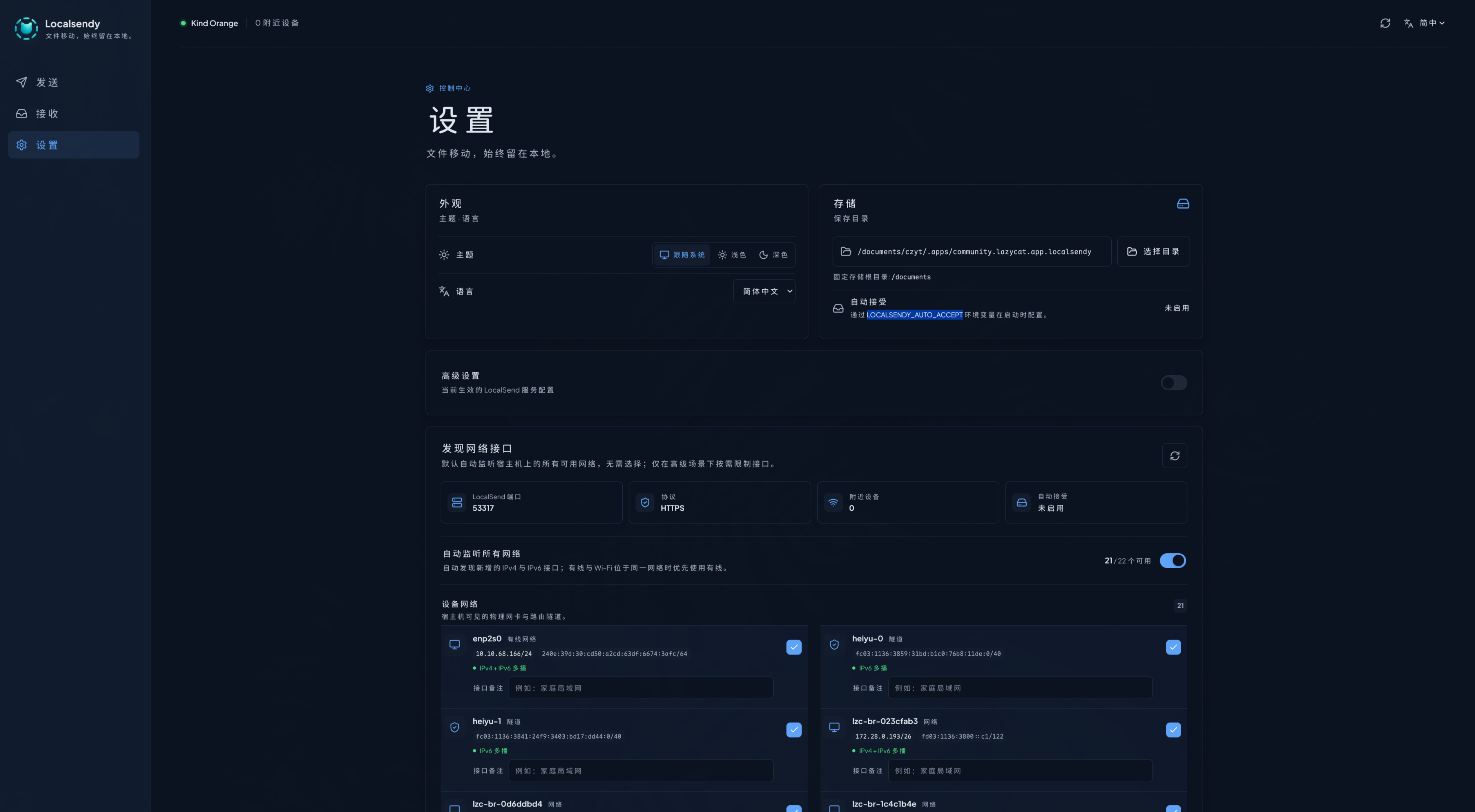
Task: Open the 接收 page
Action: pyautogui.click(x=73, y=113)
